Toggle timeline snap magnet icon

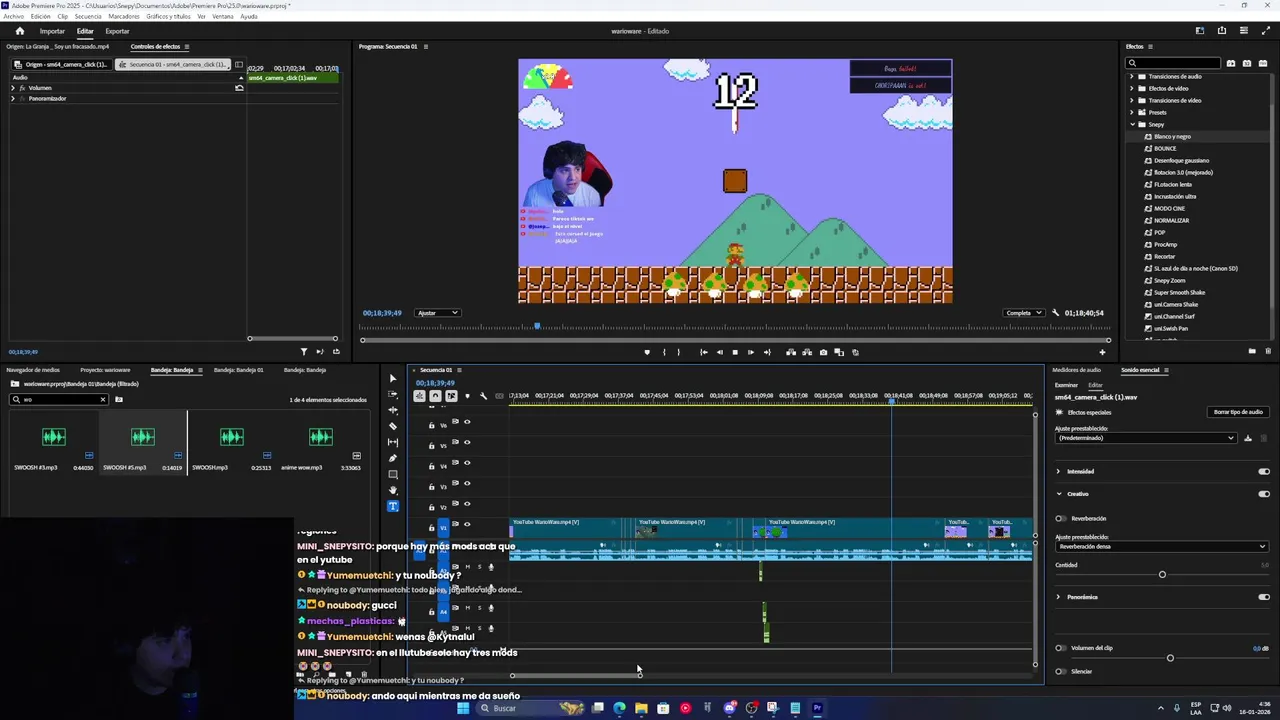(x=435, y=396)
